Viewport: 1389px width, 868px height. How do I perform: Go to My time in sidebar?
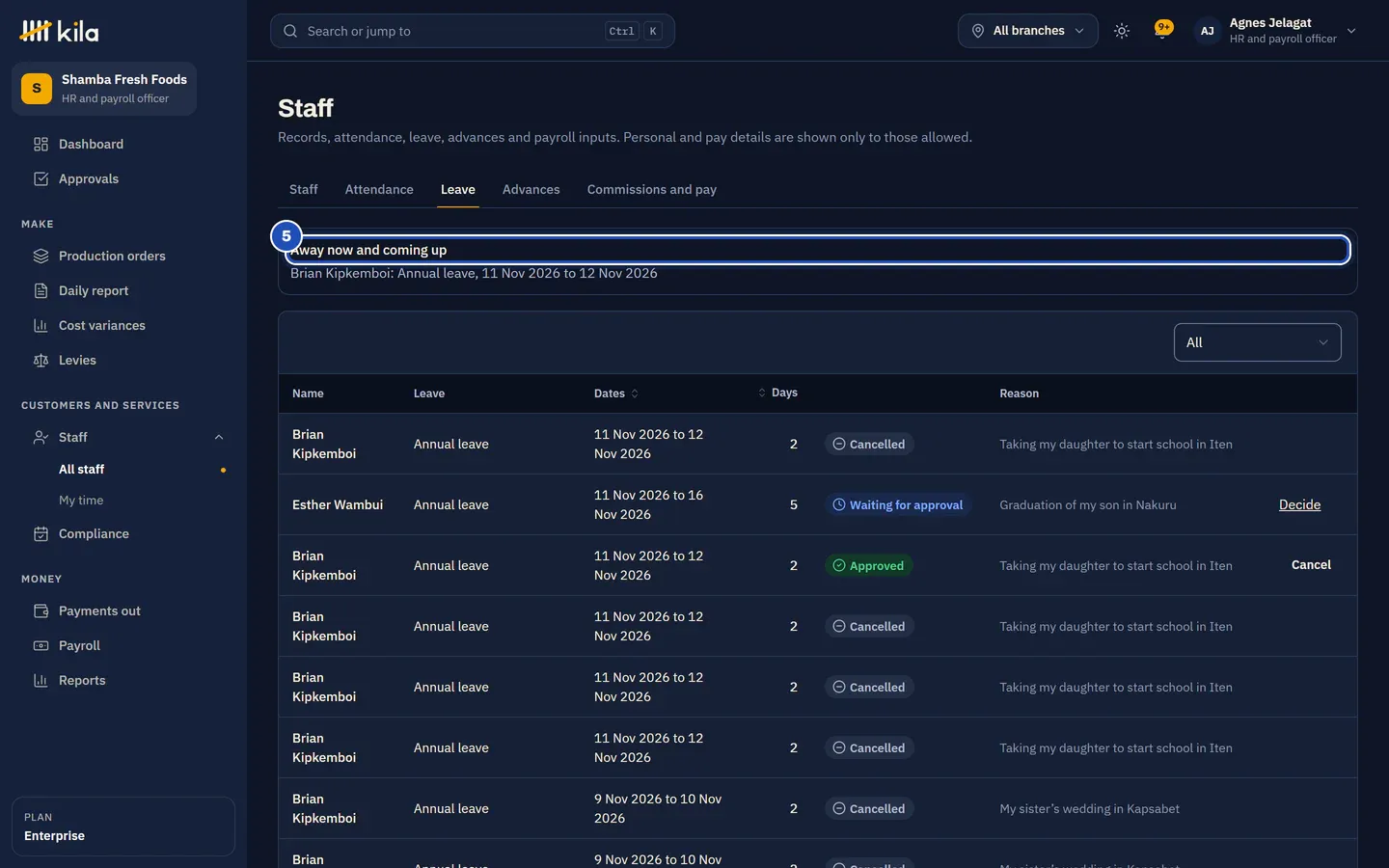coord(81,501)
